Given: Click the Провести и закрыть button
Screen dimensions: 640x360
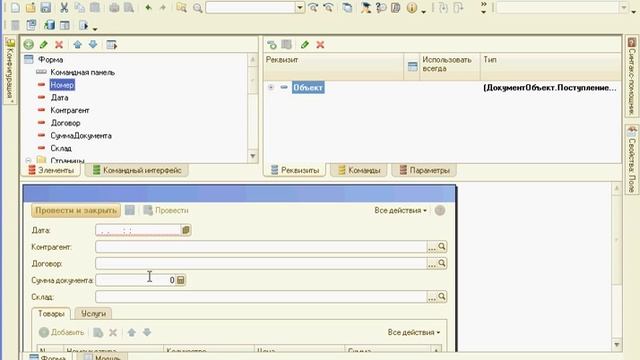Looking at the screenshot, I should [76, 210].
